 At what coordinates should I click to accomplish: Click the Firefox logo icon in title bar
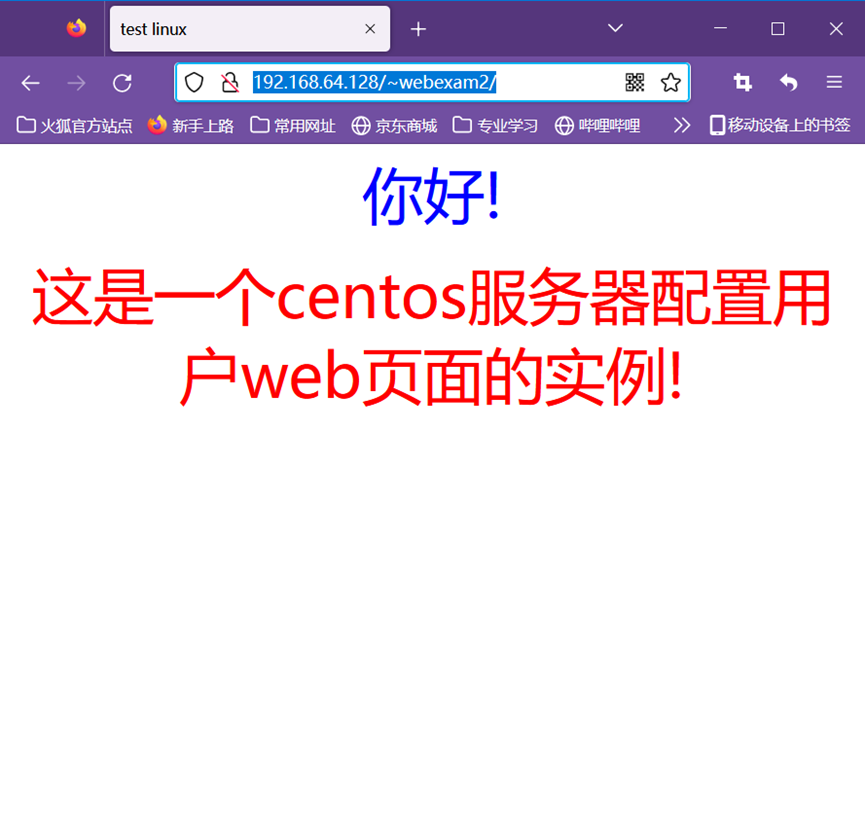[76, 28]
